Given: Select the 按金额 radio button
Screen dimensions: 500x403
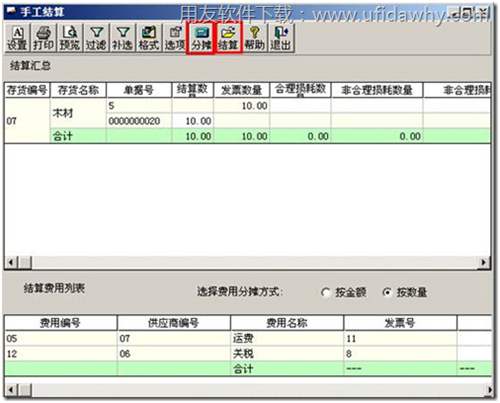Looking at the screenshot, I should 326,293.
